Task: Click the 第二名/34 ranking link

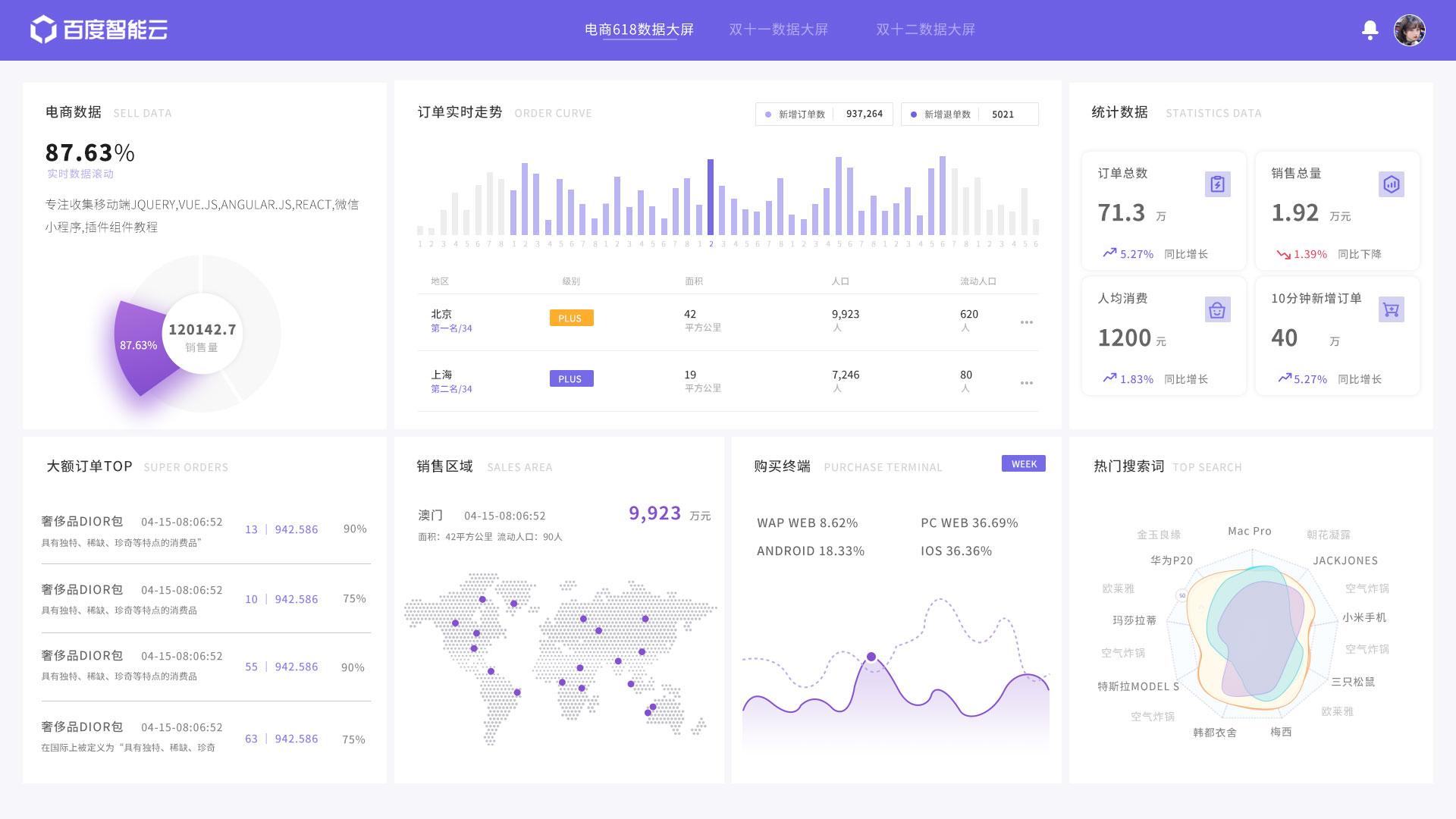Action: coord(451,389)
